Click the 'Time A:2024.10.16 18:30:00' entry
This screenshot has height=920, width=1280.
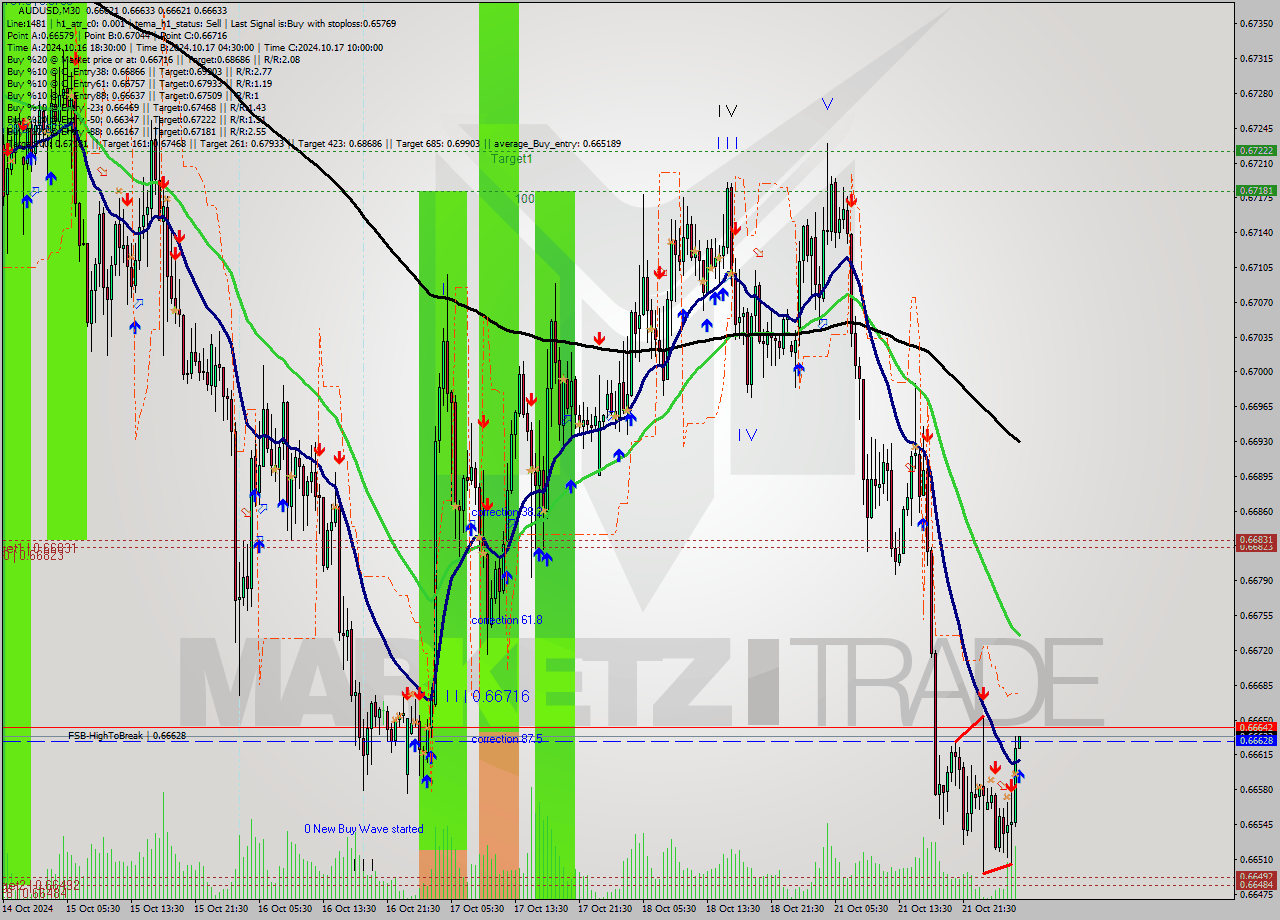(66, 47)
